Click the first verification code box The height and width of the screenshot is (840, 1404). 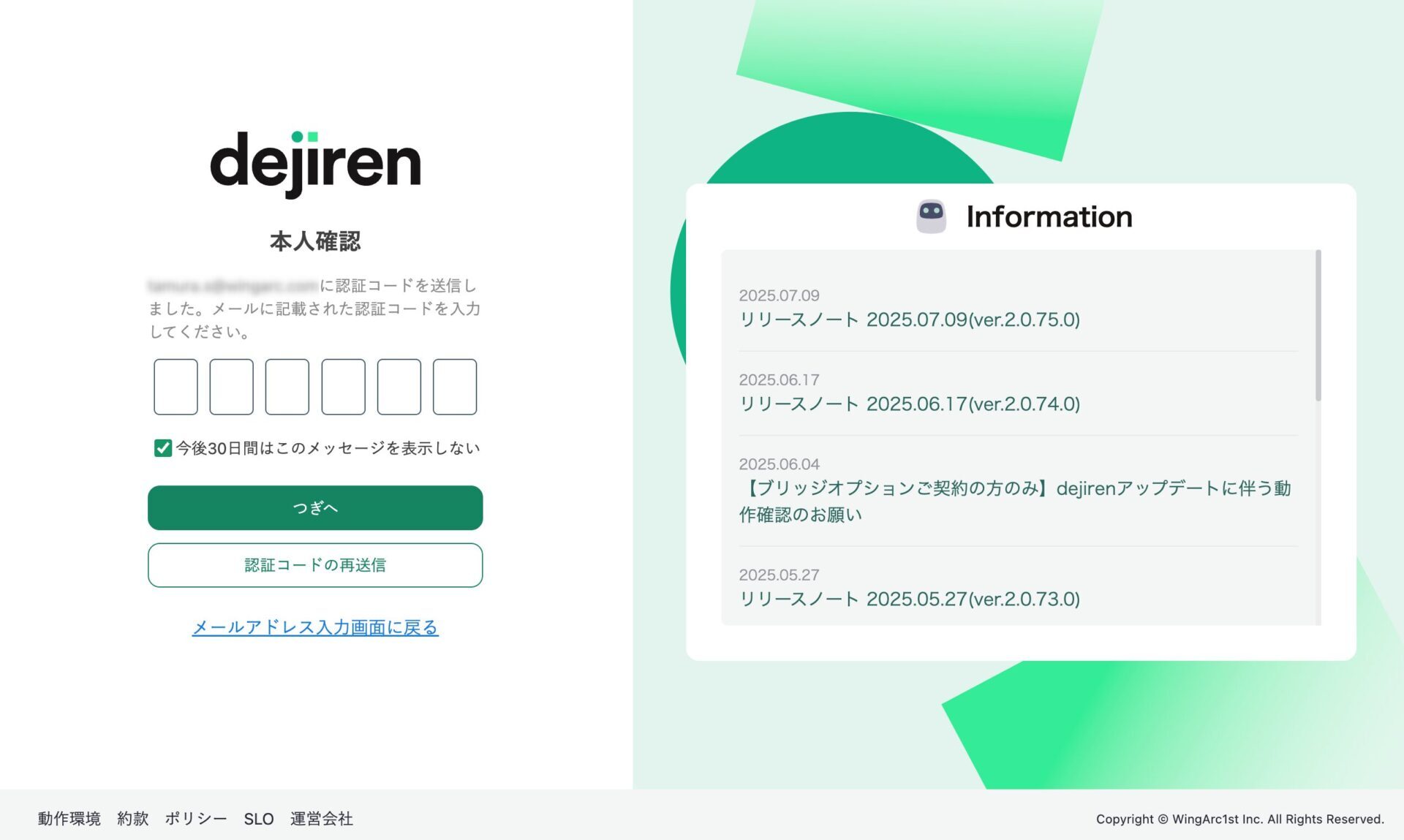[175, 387]
